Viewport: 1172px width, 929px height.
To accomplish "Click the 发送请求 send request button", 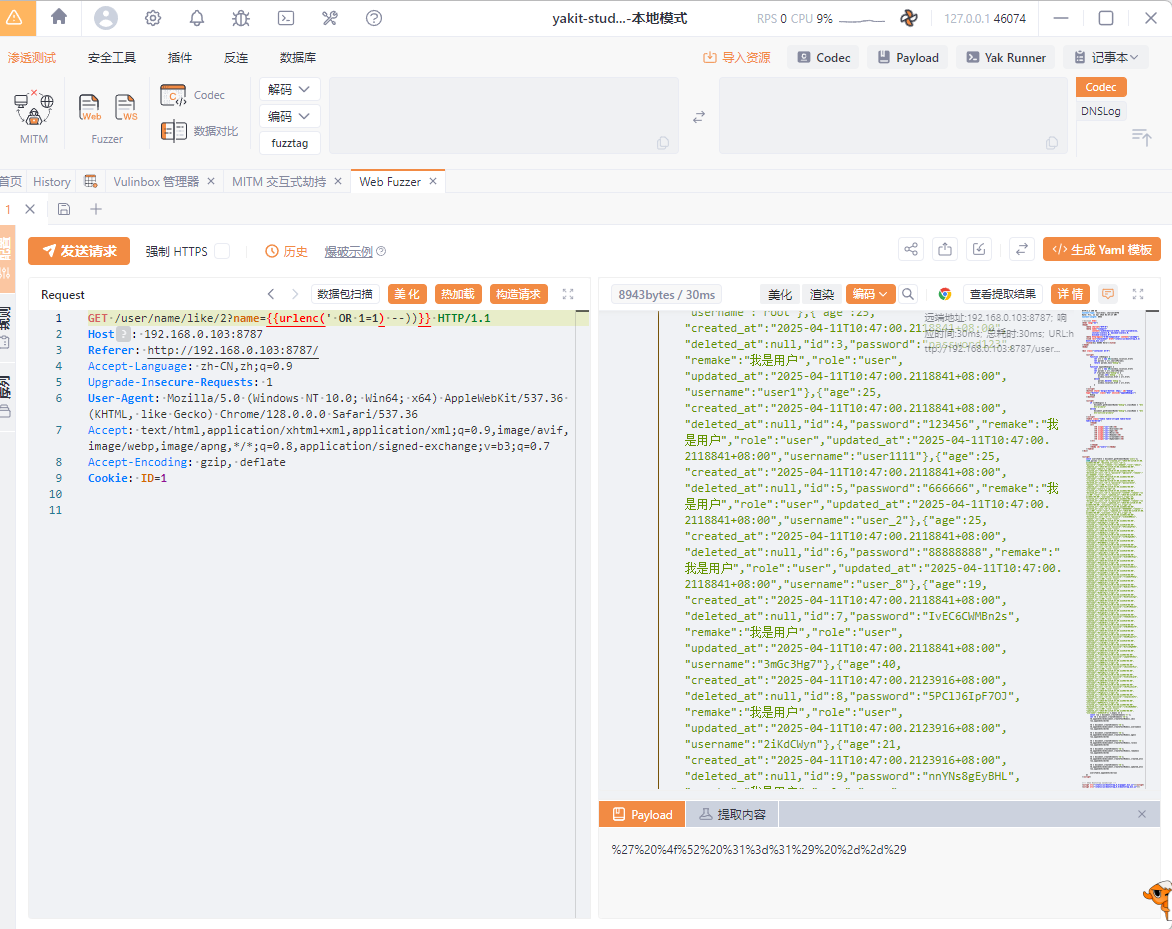I will click(79, 251).
